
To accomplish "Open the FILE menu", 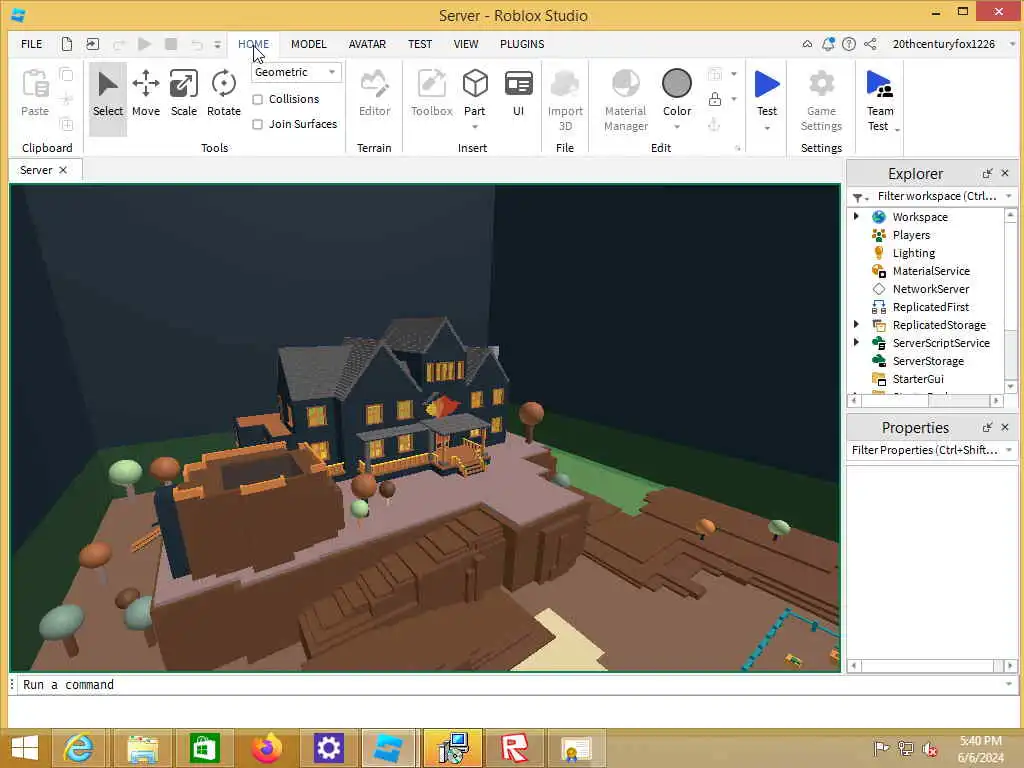I will pos(31,44).
